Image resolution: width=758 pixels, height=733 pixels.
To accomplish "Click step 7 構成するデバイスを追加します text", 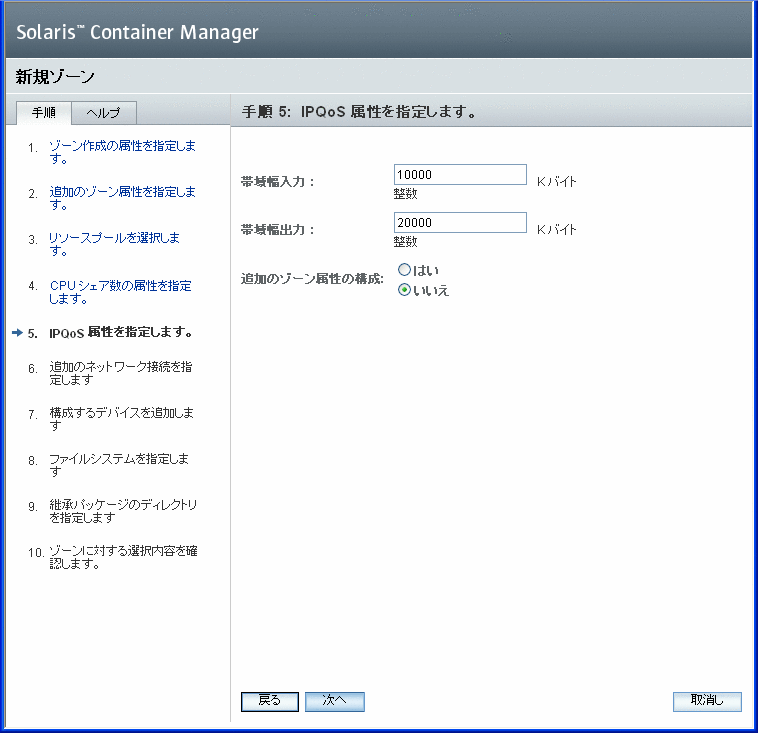I will coord(121,419).
